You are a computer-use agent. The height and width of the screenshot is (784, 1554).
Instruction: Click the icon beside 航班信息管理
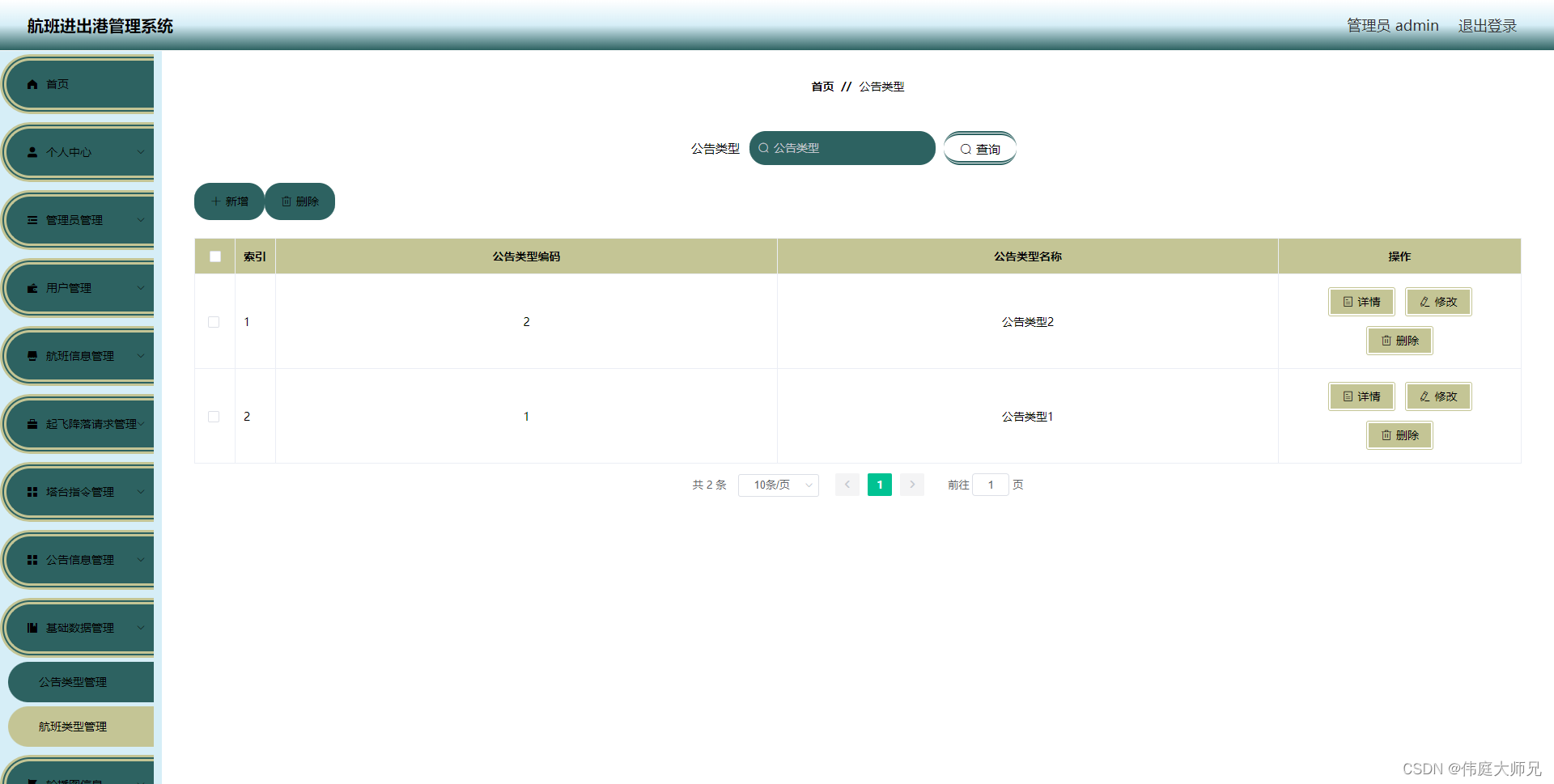pyautogui.click(x=32, y=356)
